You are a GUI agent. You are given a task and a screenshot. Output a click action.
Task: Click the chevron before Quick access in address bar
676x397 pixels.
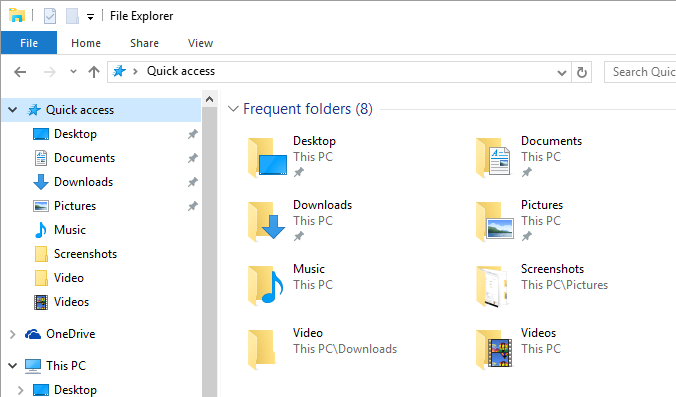coord(135,72)
